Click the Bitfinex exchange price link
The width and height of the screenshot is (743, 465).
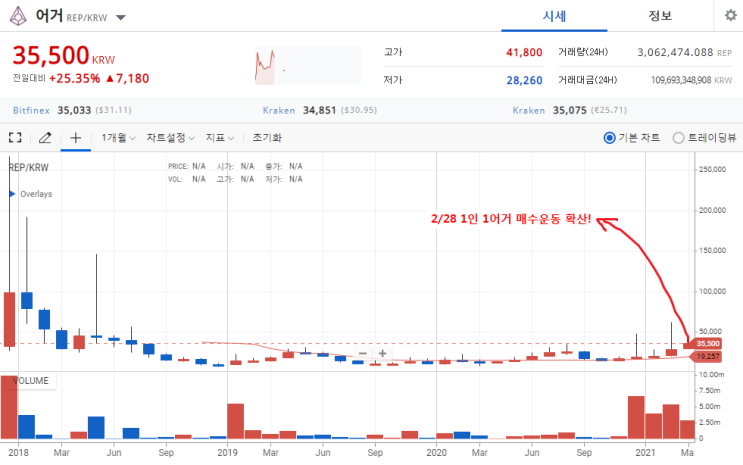click(x=72, y=110)
